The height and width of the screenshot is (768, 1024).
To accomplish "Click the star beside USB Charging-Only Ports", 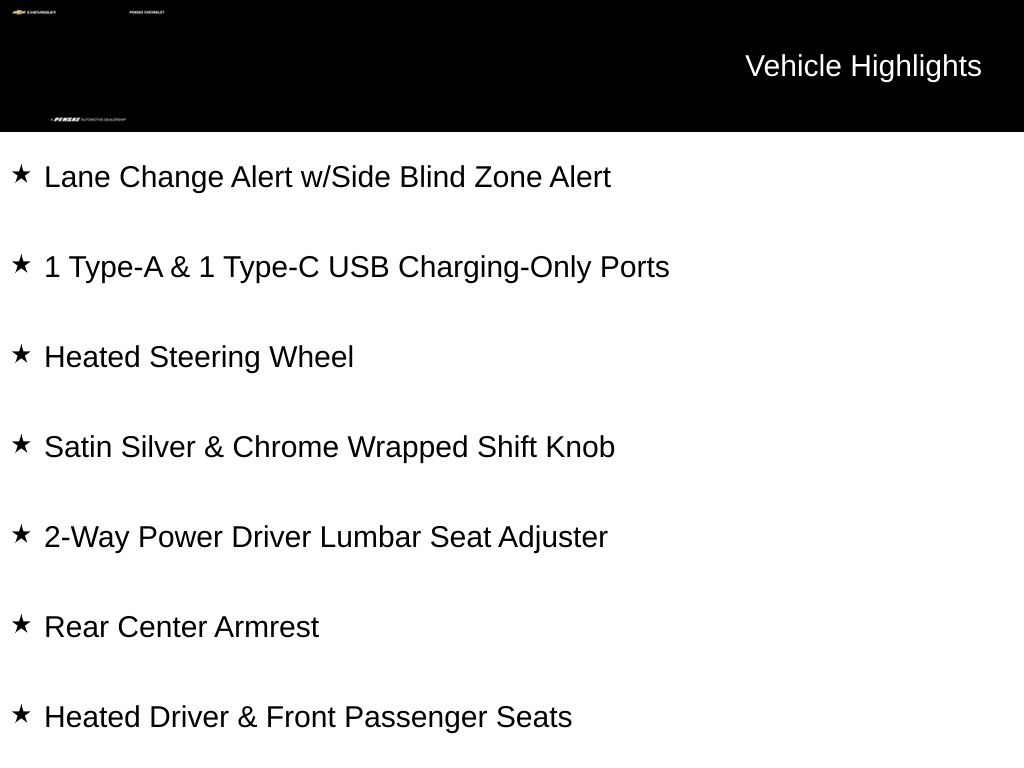I will click(21, 264).
